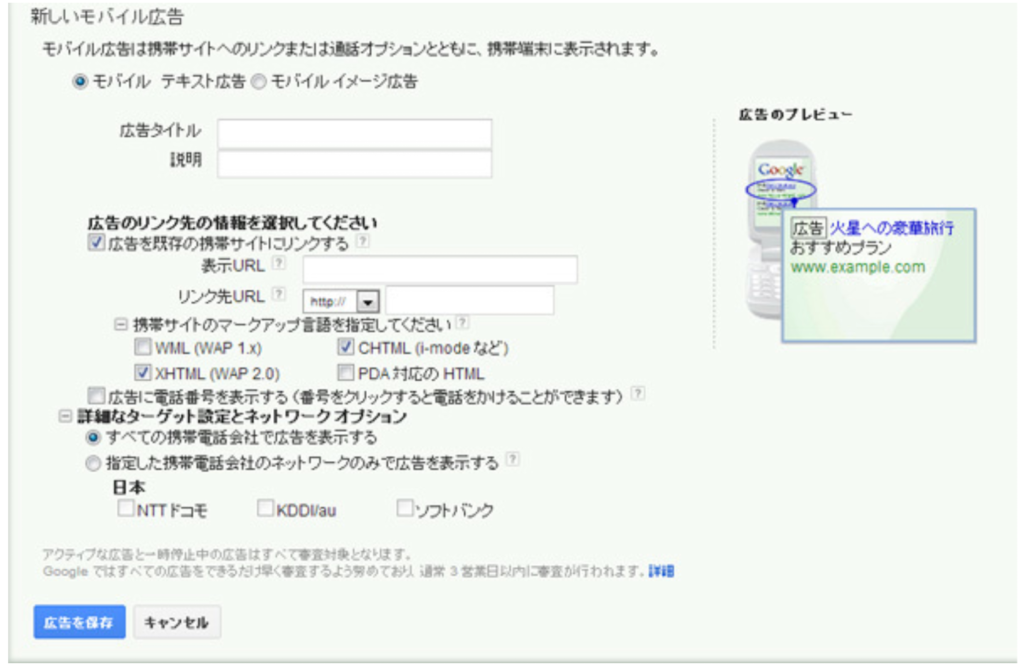The width and height of the screenshot is (1024, 669).
Task: Click help icon next to 指定した携帯電話会社 option
Action: coord(513,461)
